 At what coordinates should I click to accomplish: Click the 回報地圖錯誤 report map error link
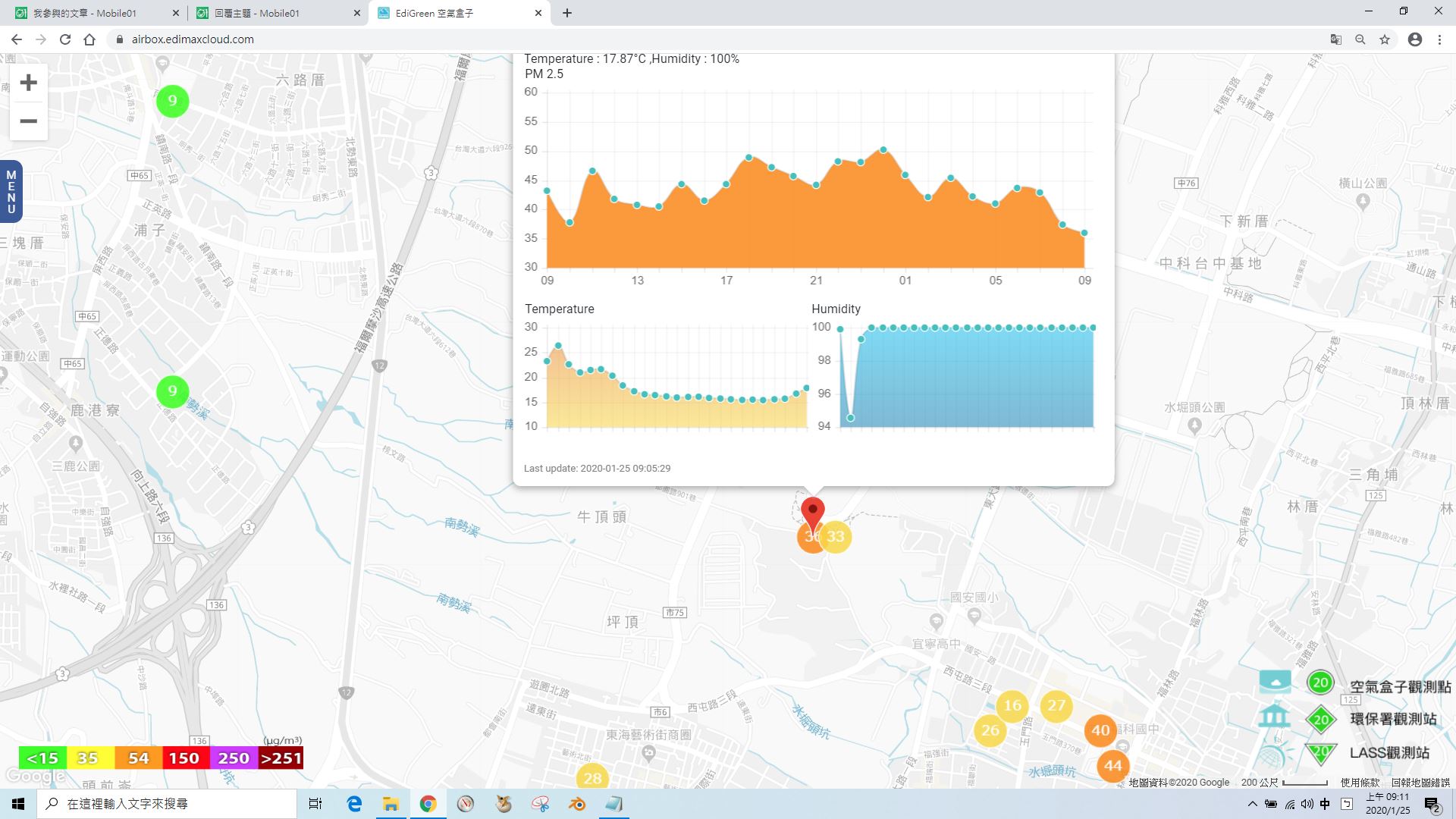(x=1420, y=783)
